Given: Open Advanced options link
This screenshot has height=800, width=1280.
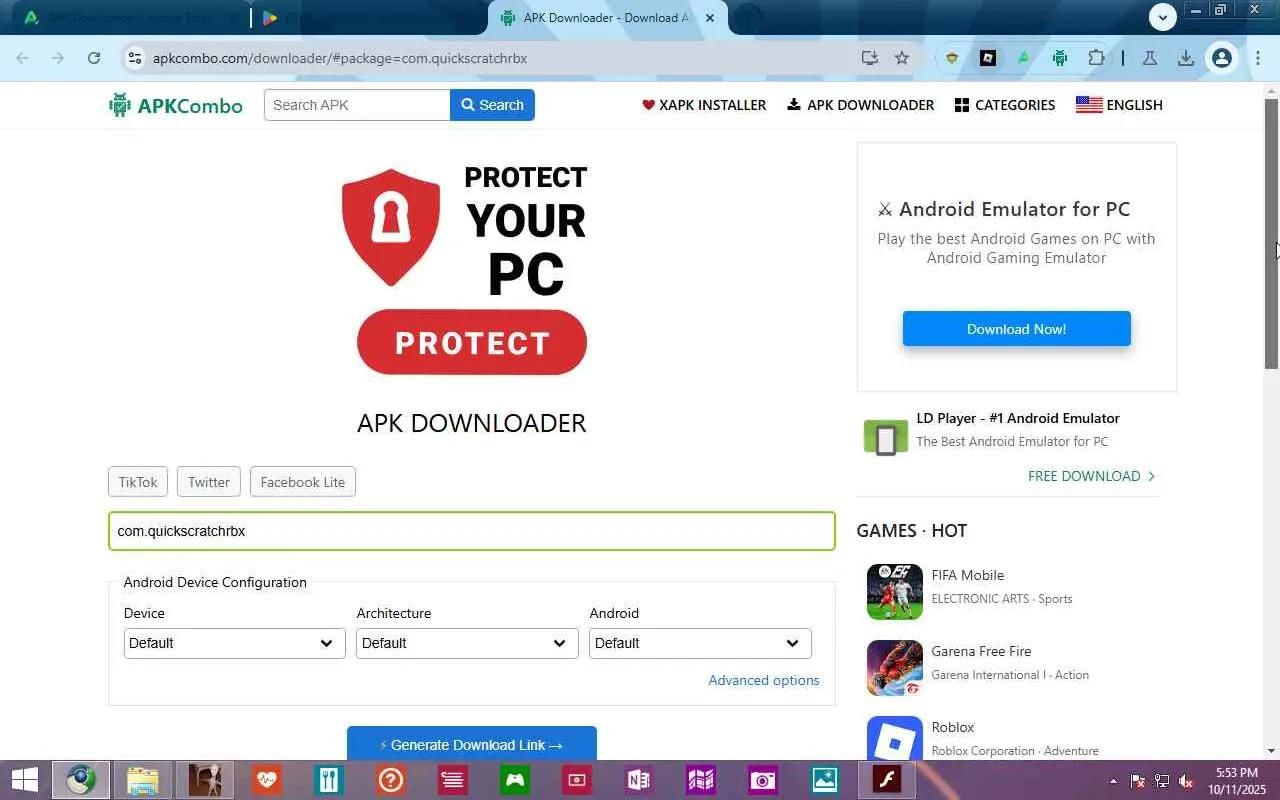Looking at the screenshot, I should click(x=764, y=680).
